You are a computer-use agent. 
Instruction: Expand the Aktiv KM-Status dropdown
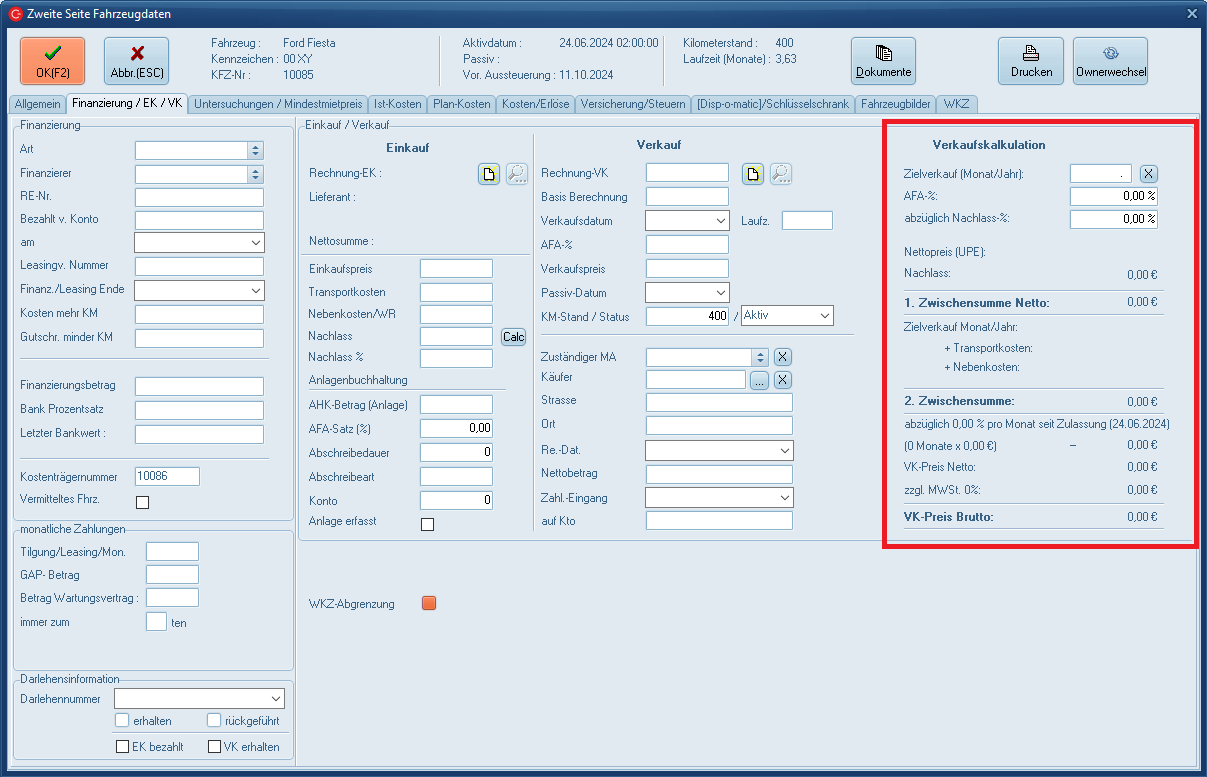[x=824, y=316]
